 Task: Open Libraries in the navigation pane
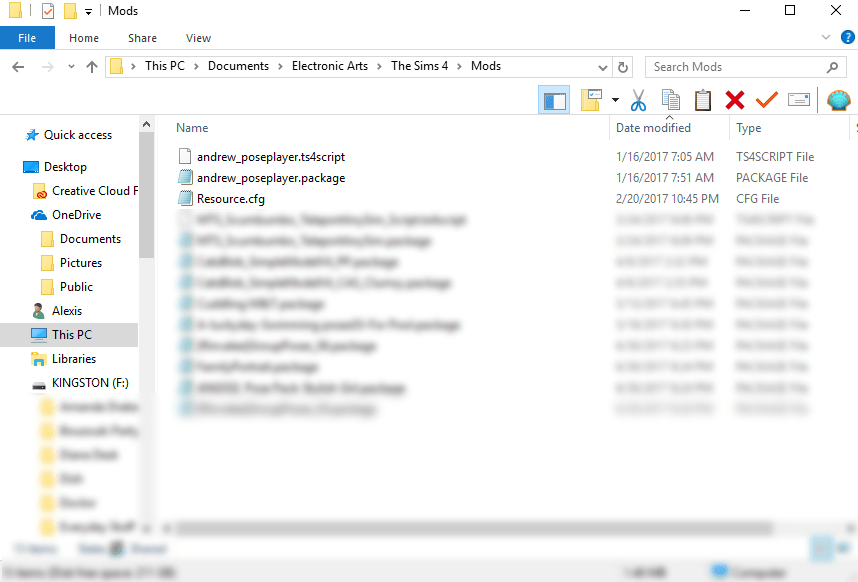[73, 359]
